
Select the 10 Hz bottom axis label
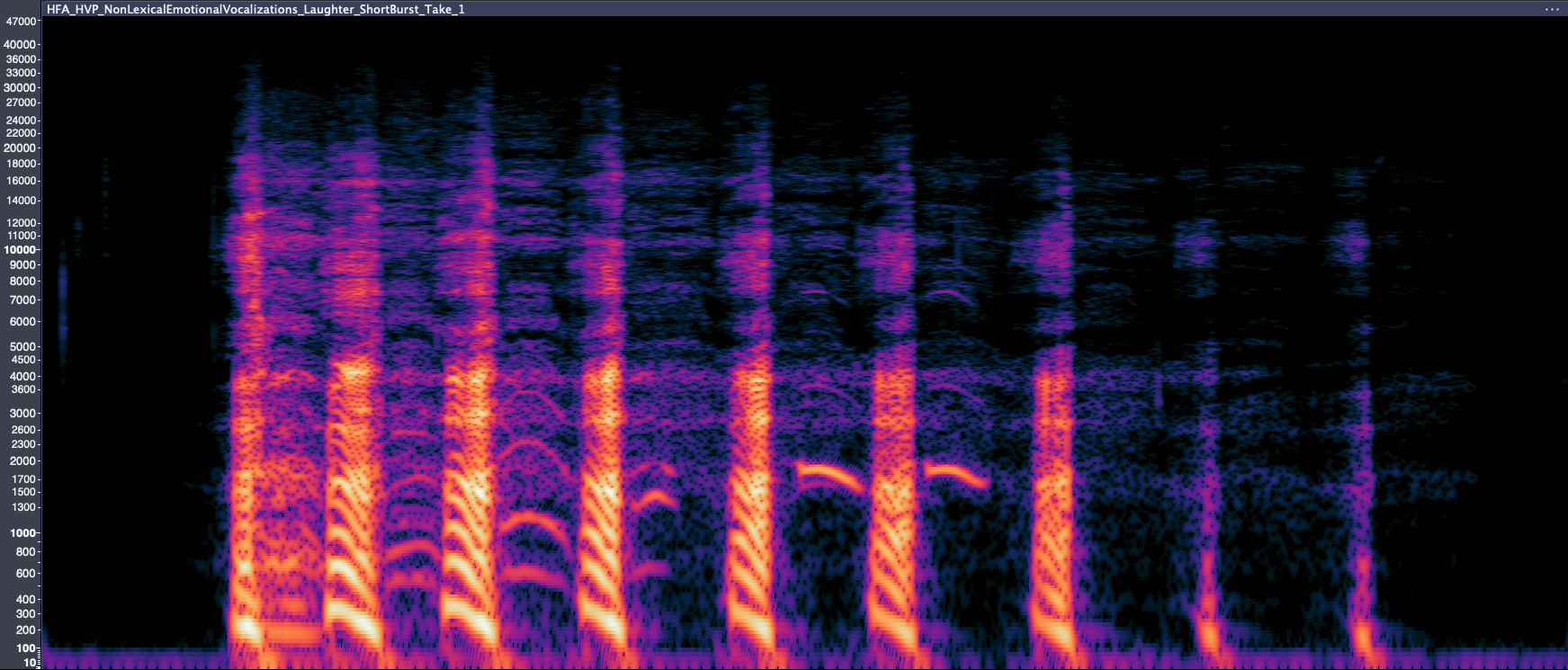point(30,663)
